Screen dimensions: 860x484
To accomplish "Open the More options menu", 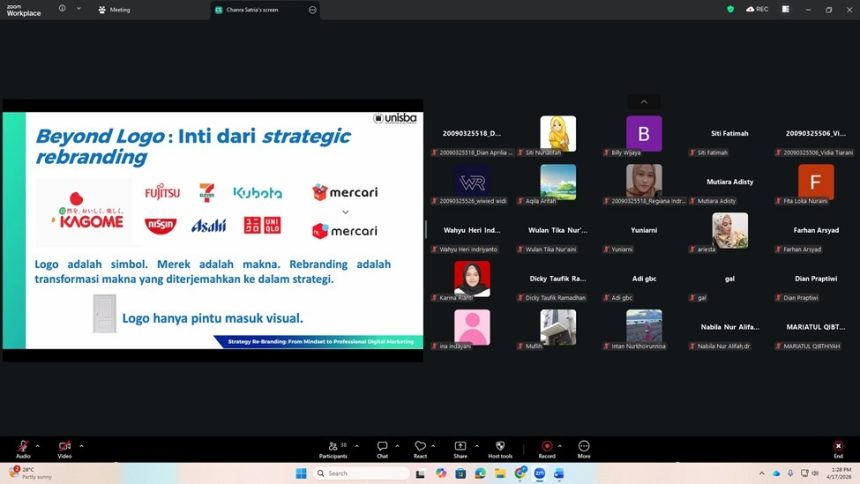I will tap(584, 449).
